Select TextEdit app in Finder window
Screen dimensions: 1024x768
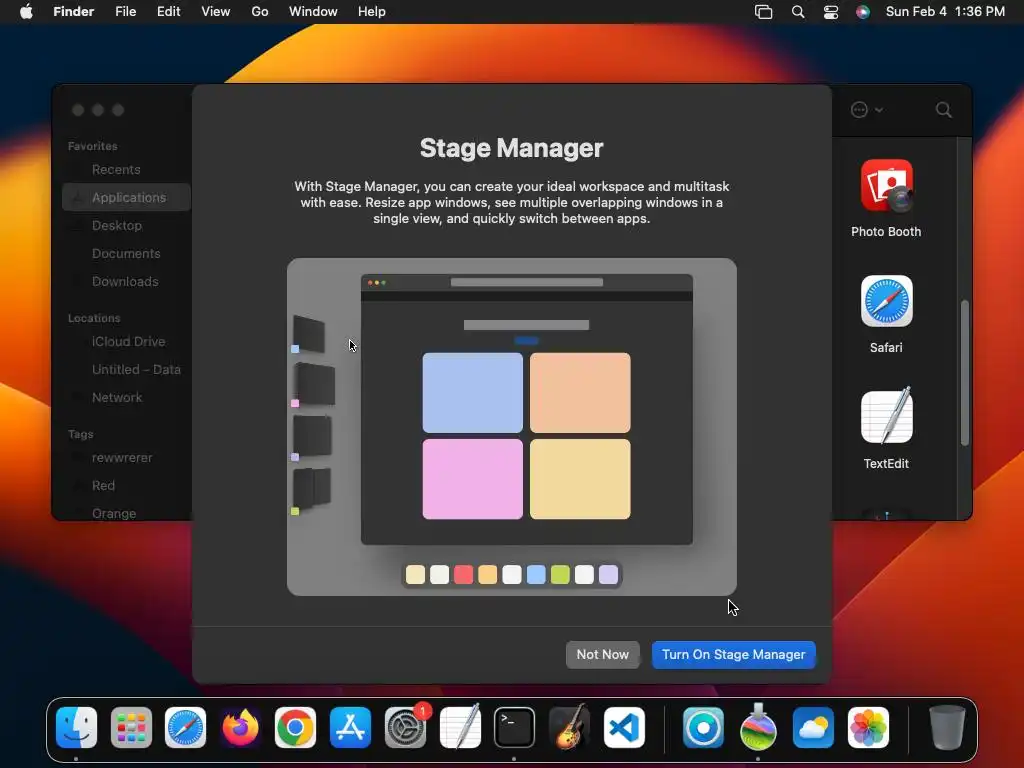point(886,428)
